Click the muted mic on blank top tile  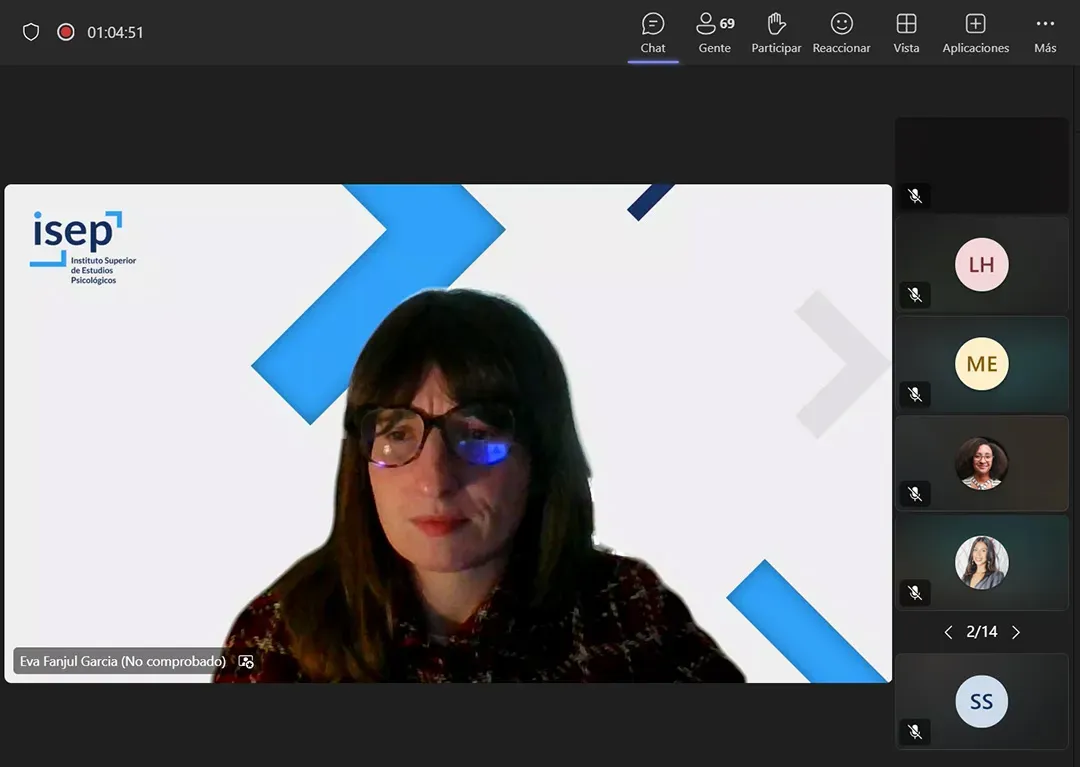tap(915, 196)
